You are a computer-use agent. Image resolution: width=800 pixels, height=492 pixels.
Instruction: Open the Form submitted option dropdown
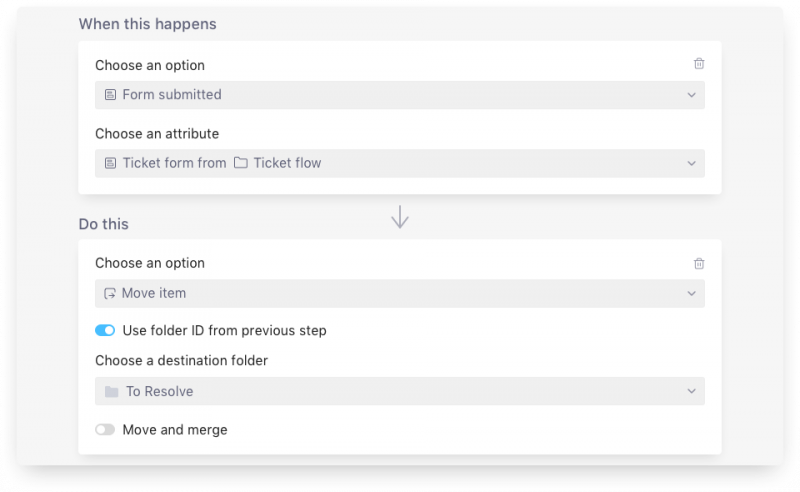click(x=400, y=95)
